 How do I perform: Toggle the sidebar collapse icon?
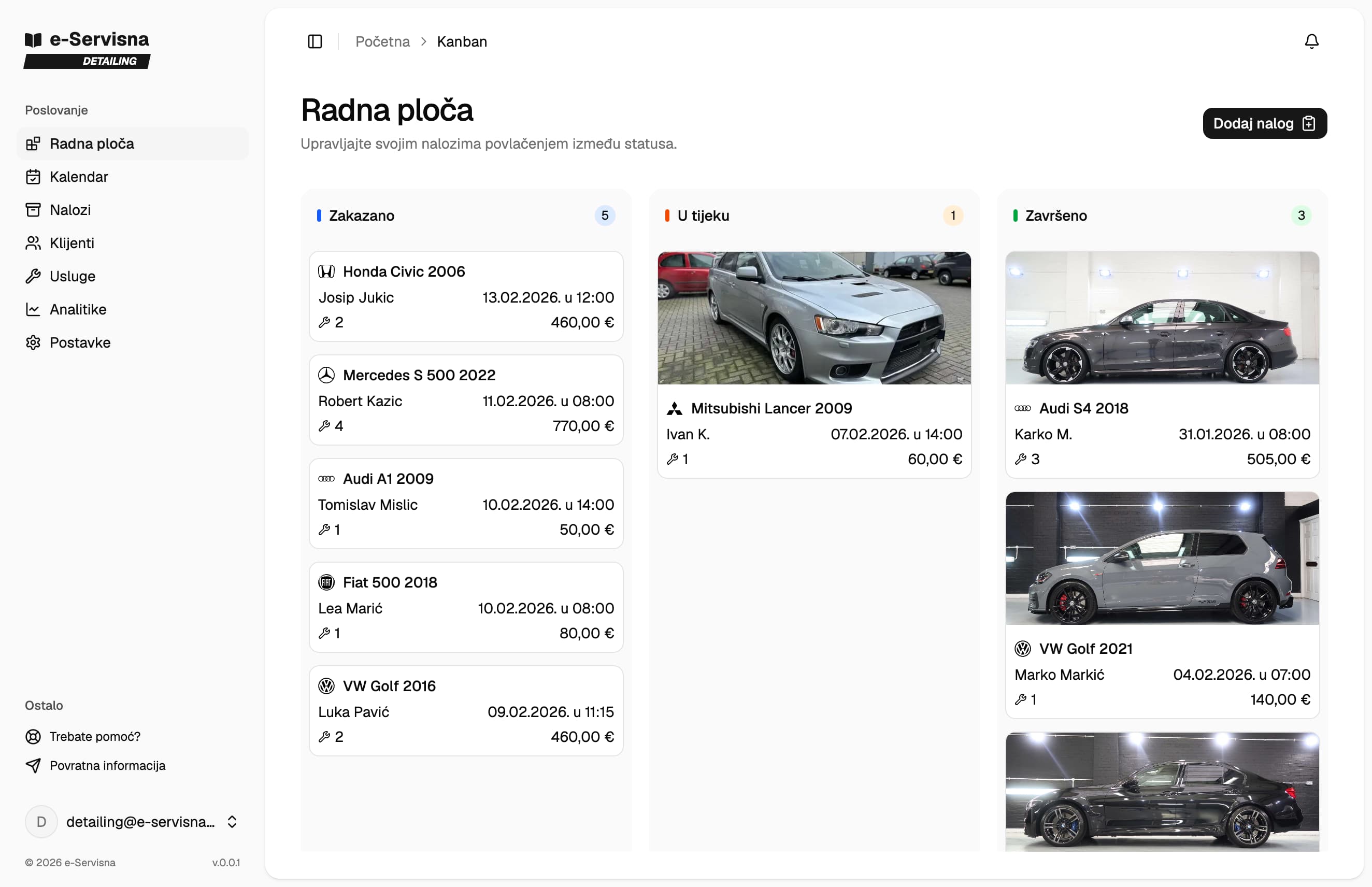pyautogui.click(x=315, y=41)
